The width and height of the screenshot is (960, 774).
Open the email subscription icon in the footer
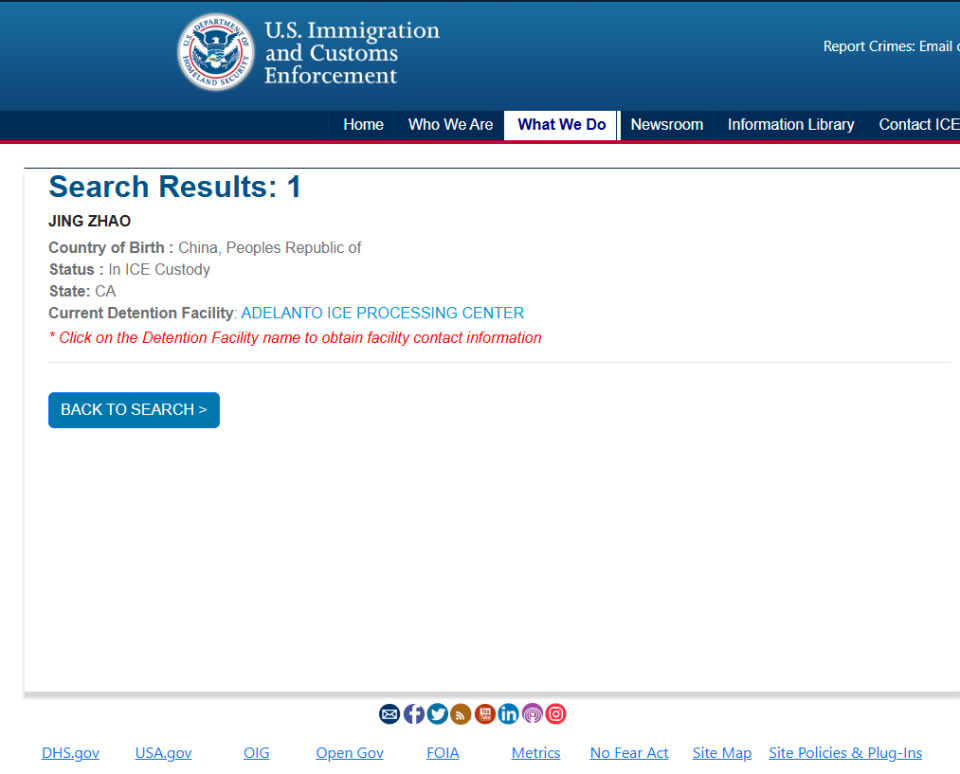click(x=389, y=714)
